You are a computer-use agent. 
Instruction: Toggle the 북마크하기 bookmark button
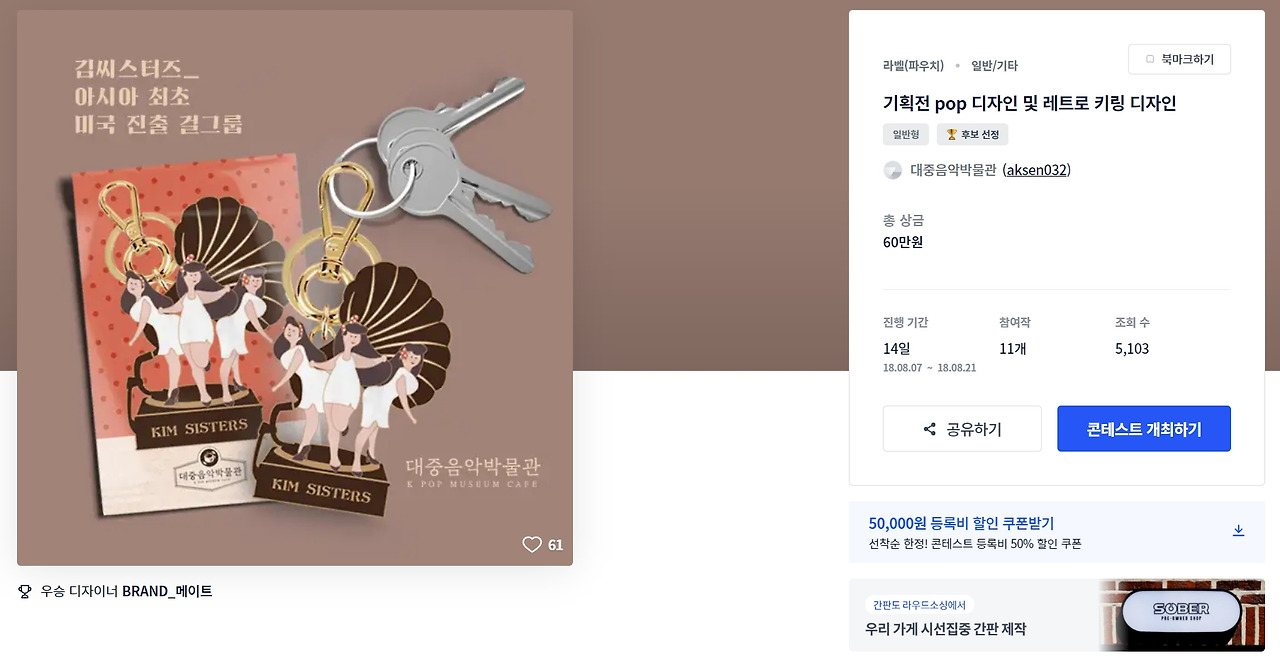tap(1179, 60)
